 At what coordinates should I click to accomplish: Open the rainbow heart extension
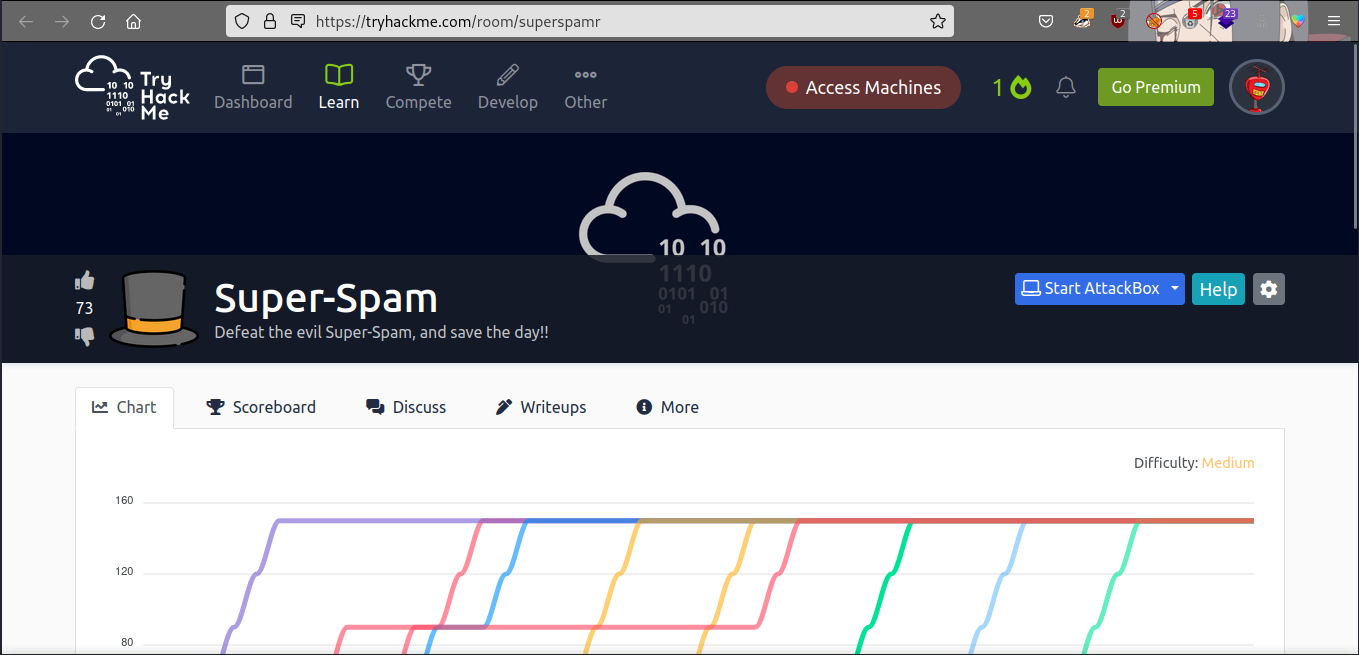[1298, 21]
